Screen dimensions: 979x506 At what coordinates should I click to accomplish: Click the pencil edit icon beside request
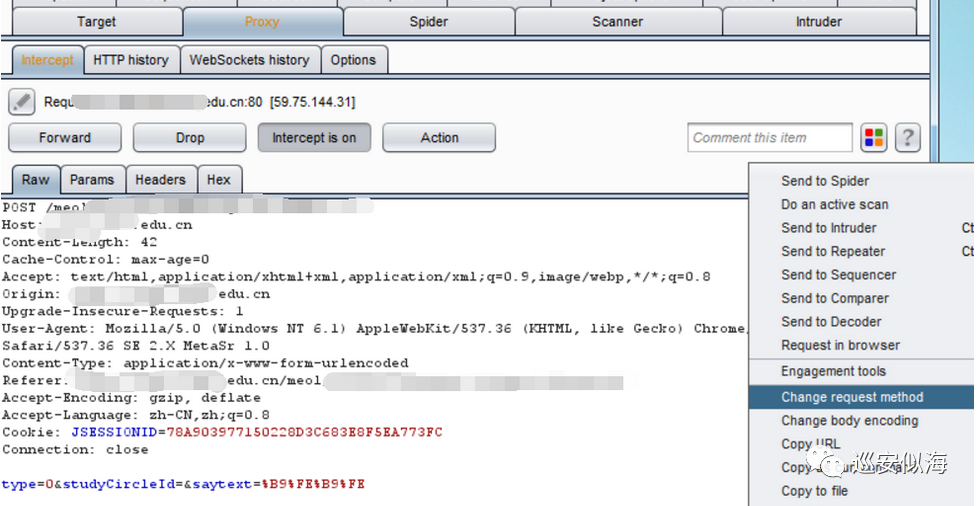tap(22, 101)
